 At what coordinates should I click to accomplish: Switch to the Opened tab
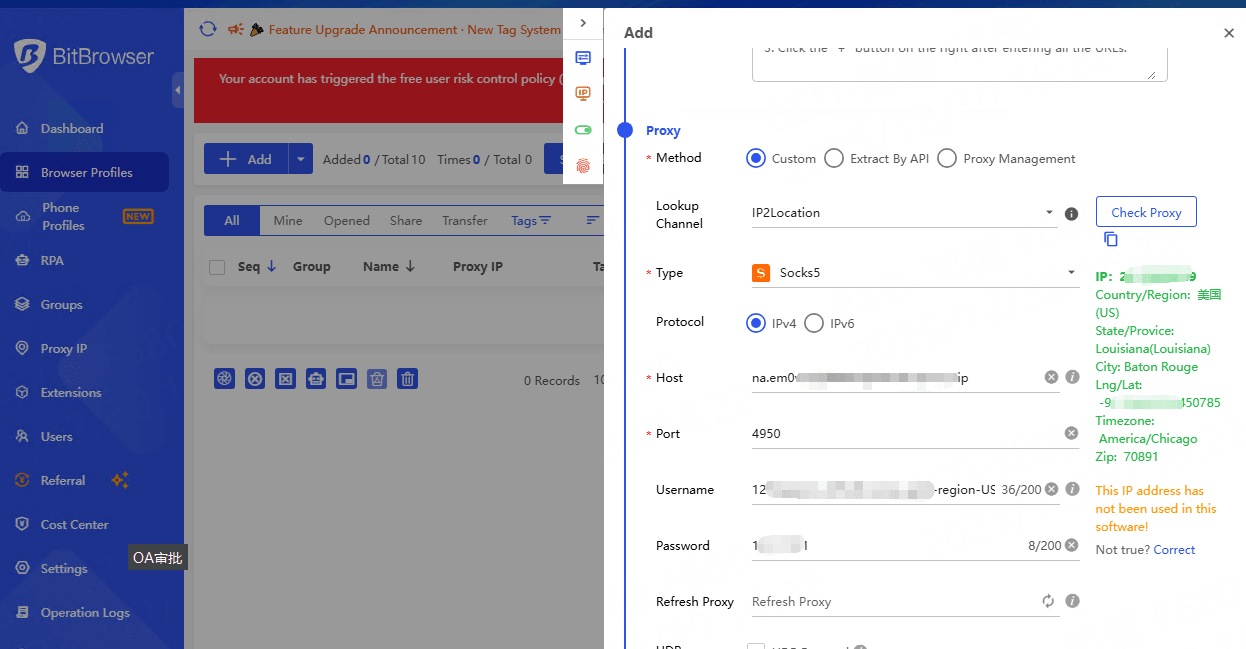click(x=346, y=220)
